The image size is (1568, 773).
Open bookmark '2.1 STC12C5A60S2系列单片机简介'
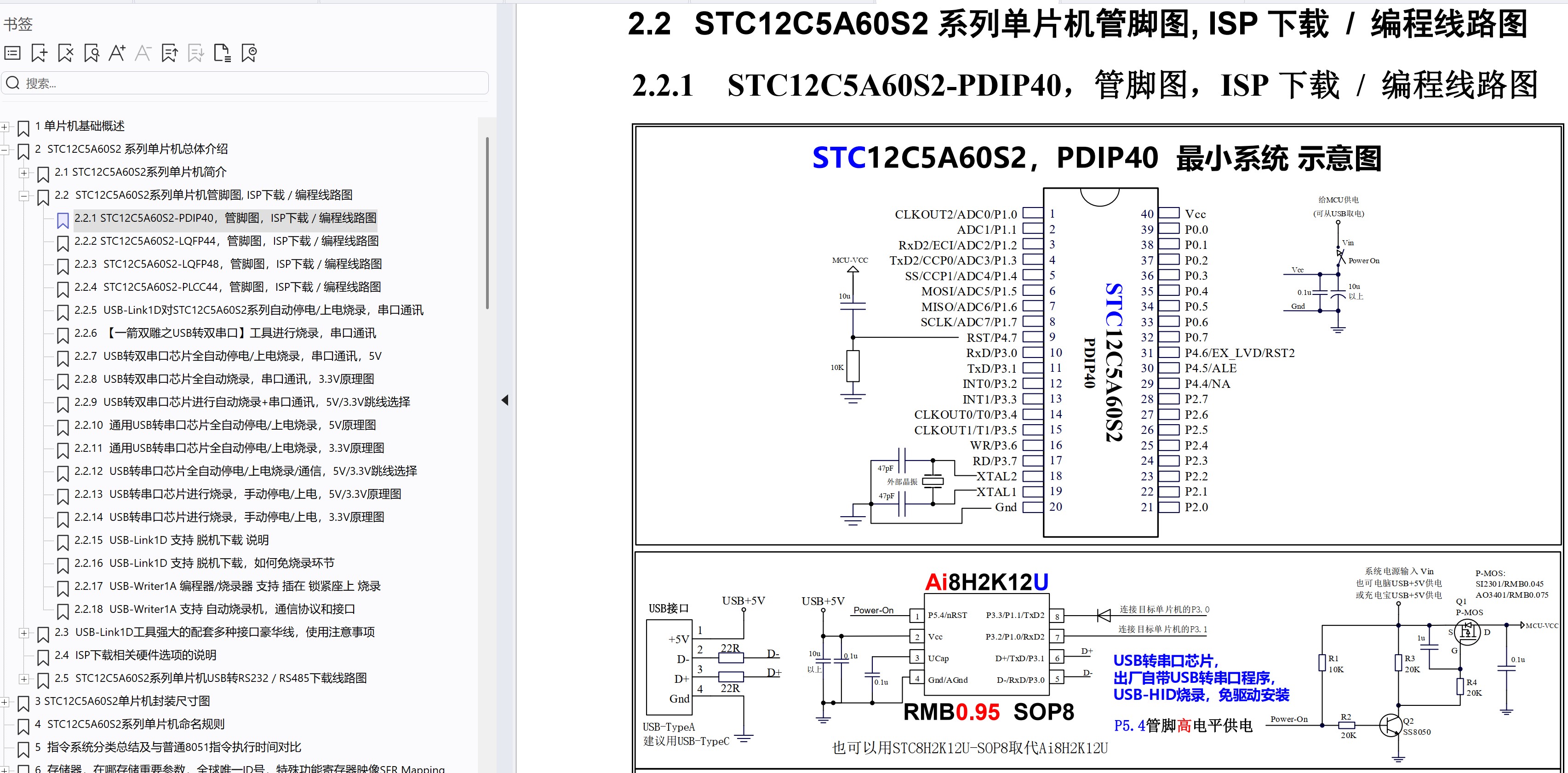pos(141,173)
